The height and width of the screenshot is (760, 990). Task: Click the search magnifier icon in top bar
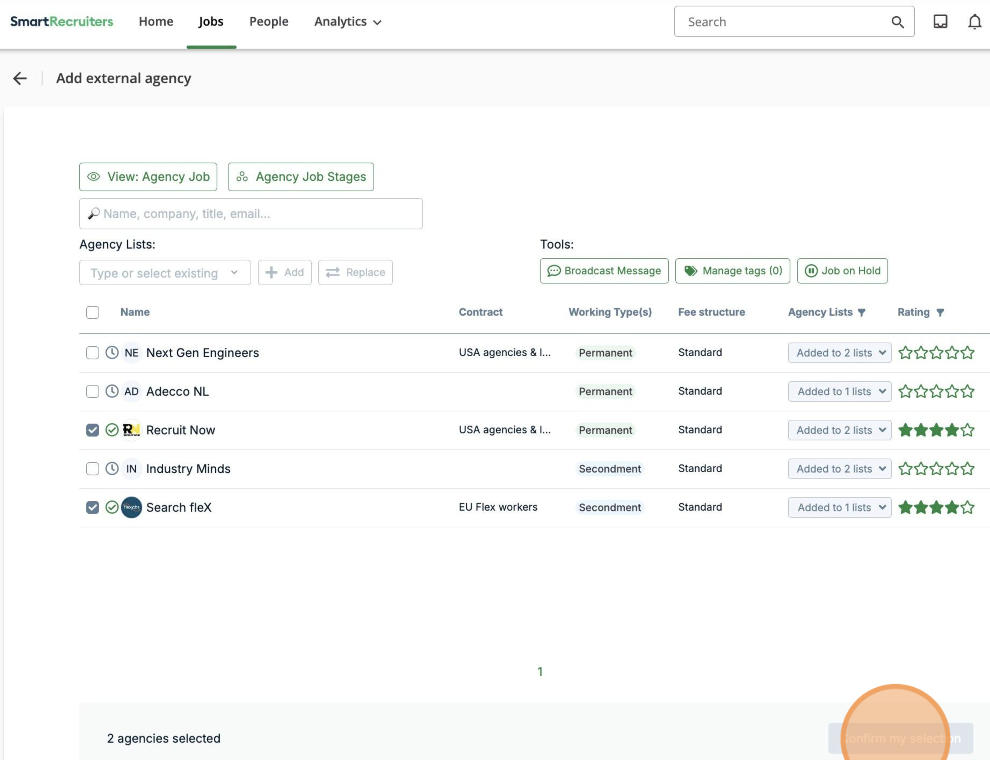(897, 22)
